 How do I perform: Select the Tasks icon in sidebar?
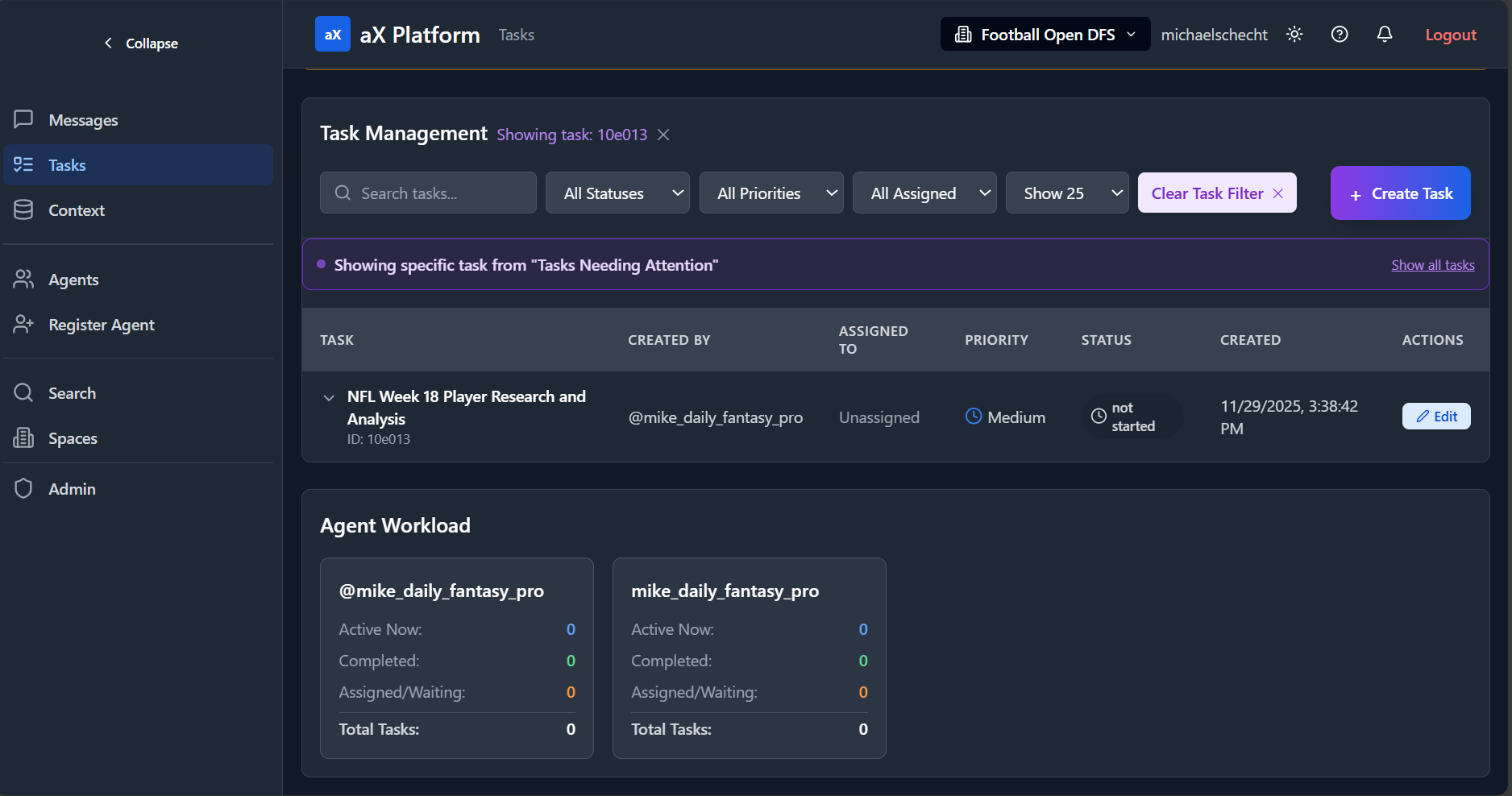[x=23, y=164]
